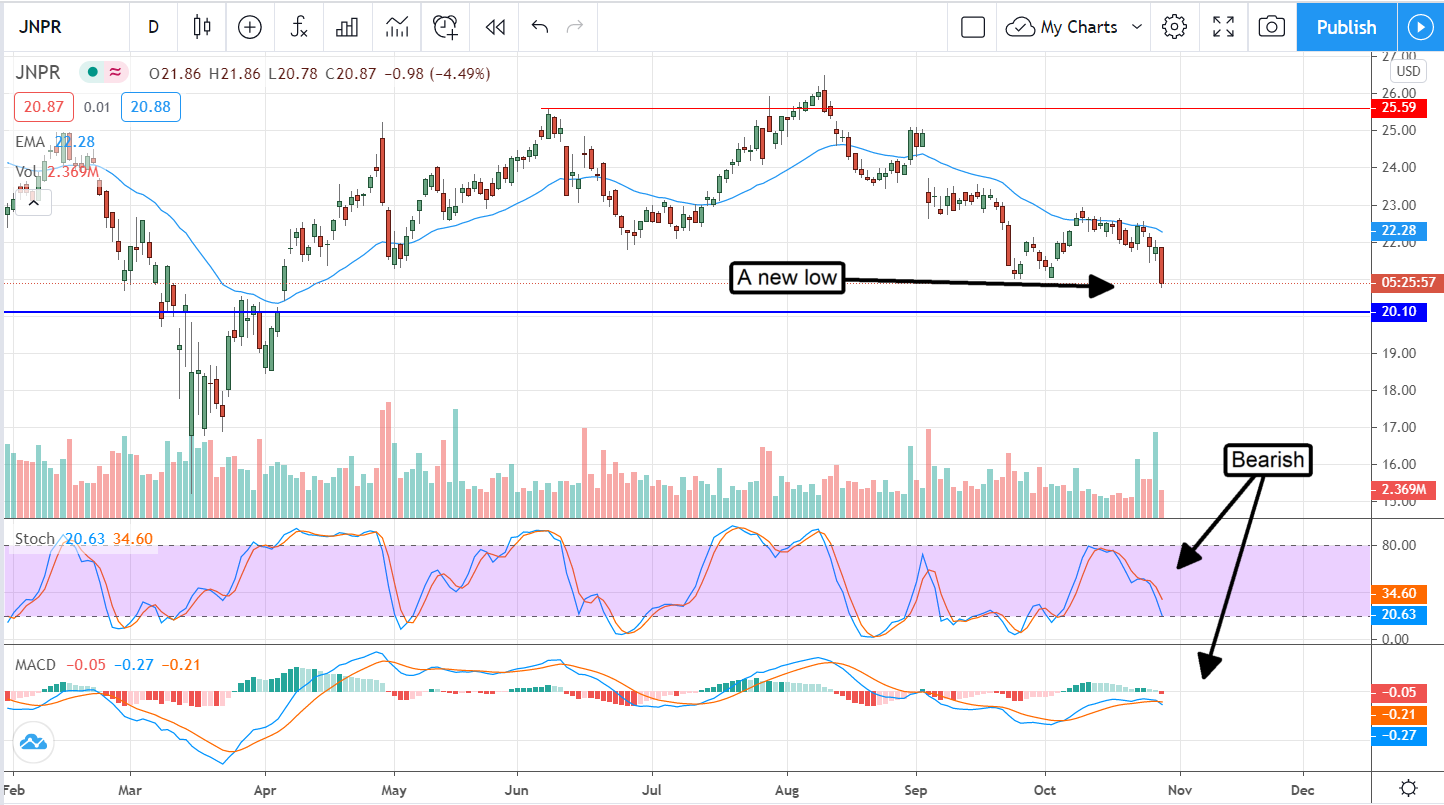Click the Compare or add symbol icon
Image resolution: width=1444 pixels, height=805 pixels.
[249, 27]
